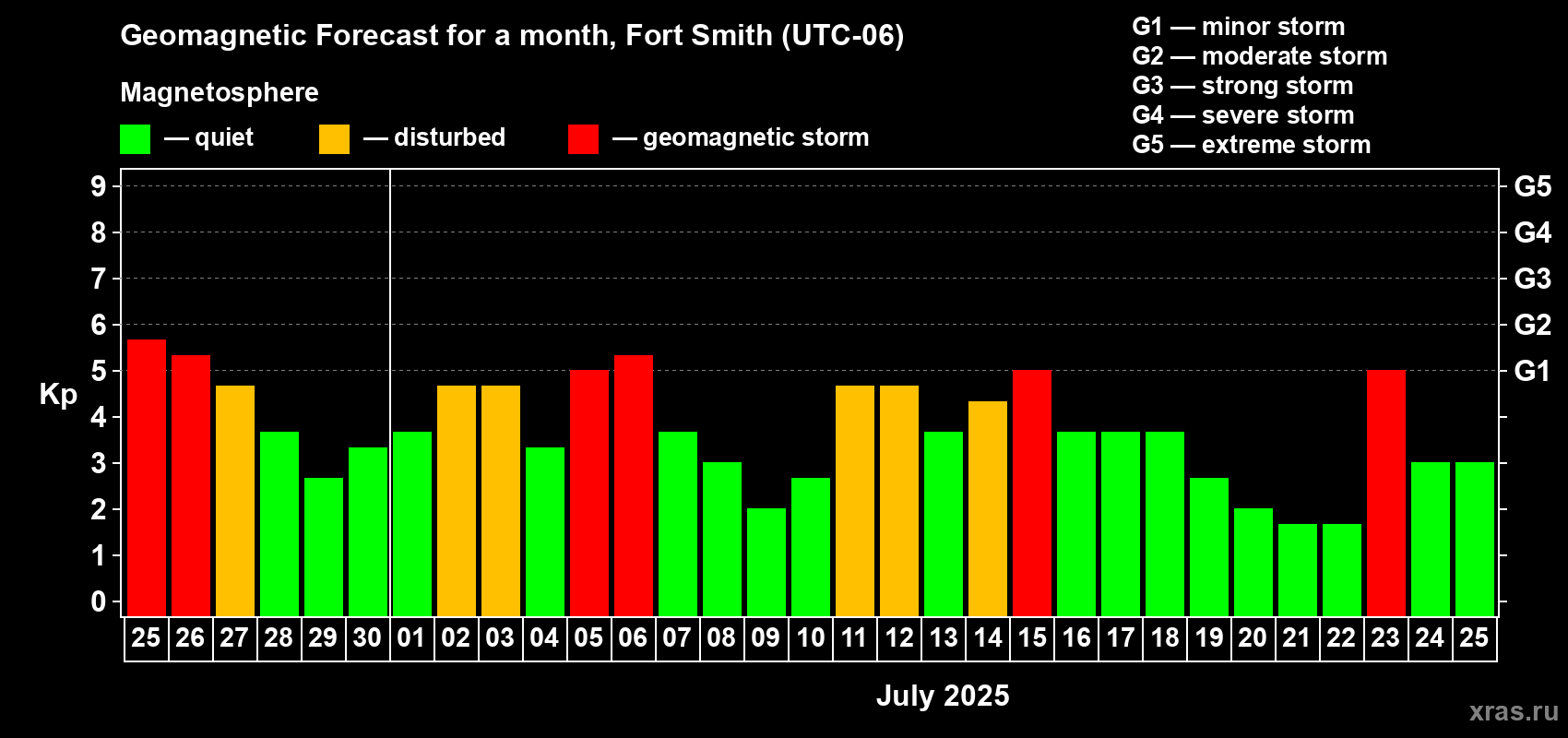Click the green bar for day 22
The image size is (1568, 738).
click(x=1342, y=570)
